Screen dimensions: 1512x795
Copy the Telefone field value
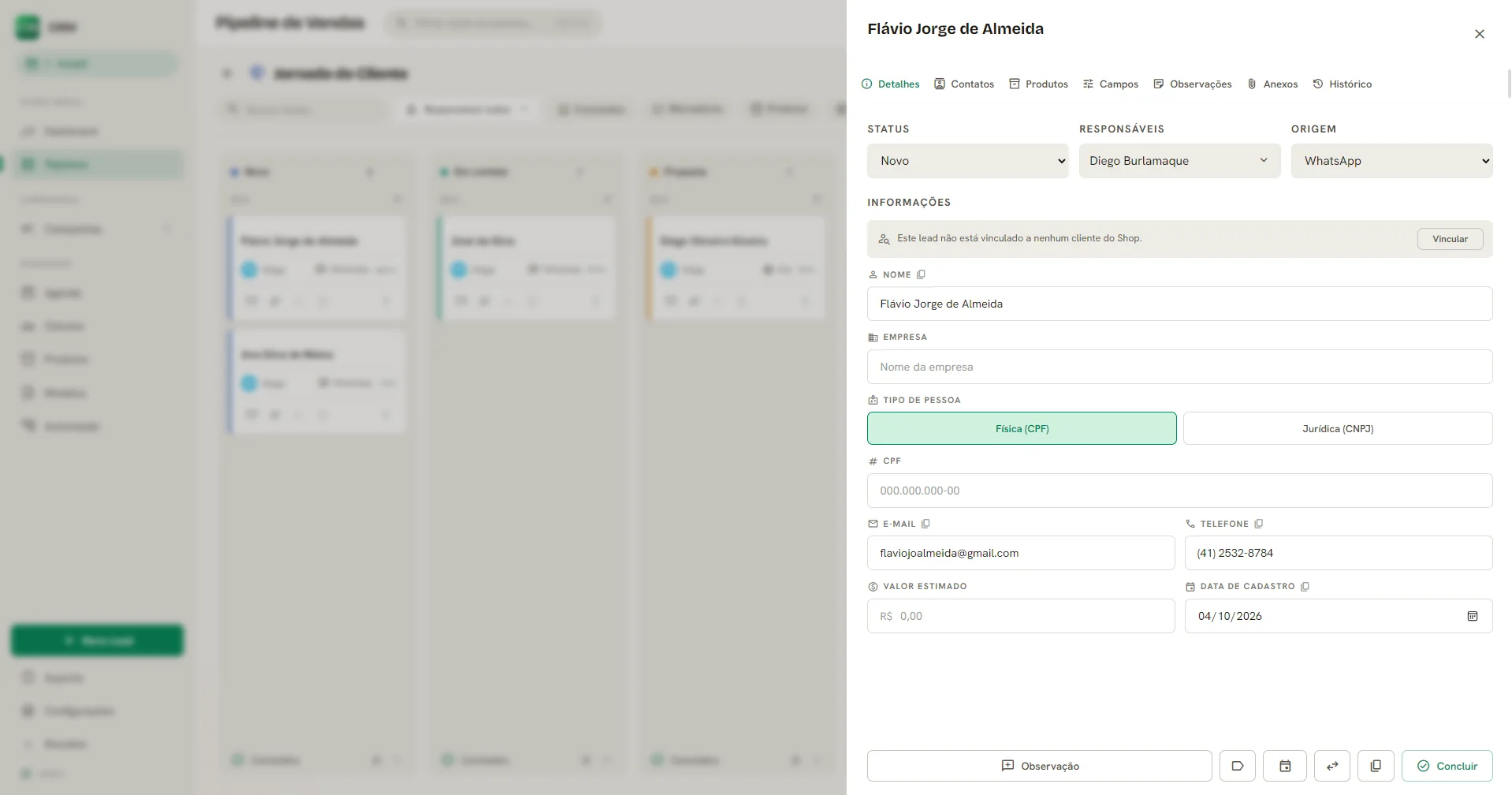pos(1259,524)
